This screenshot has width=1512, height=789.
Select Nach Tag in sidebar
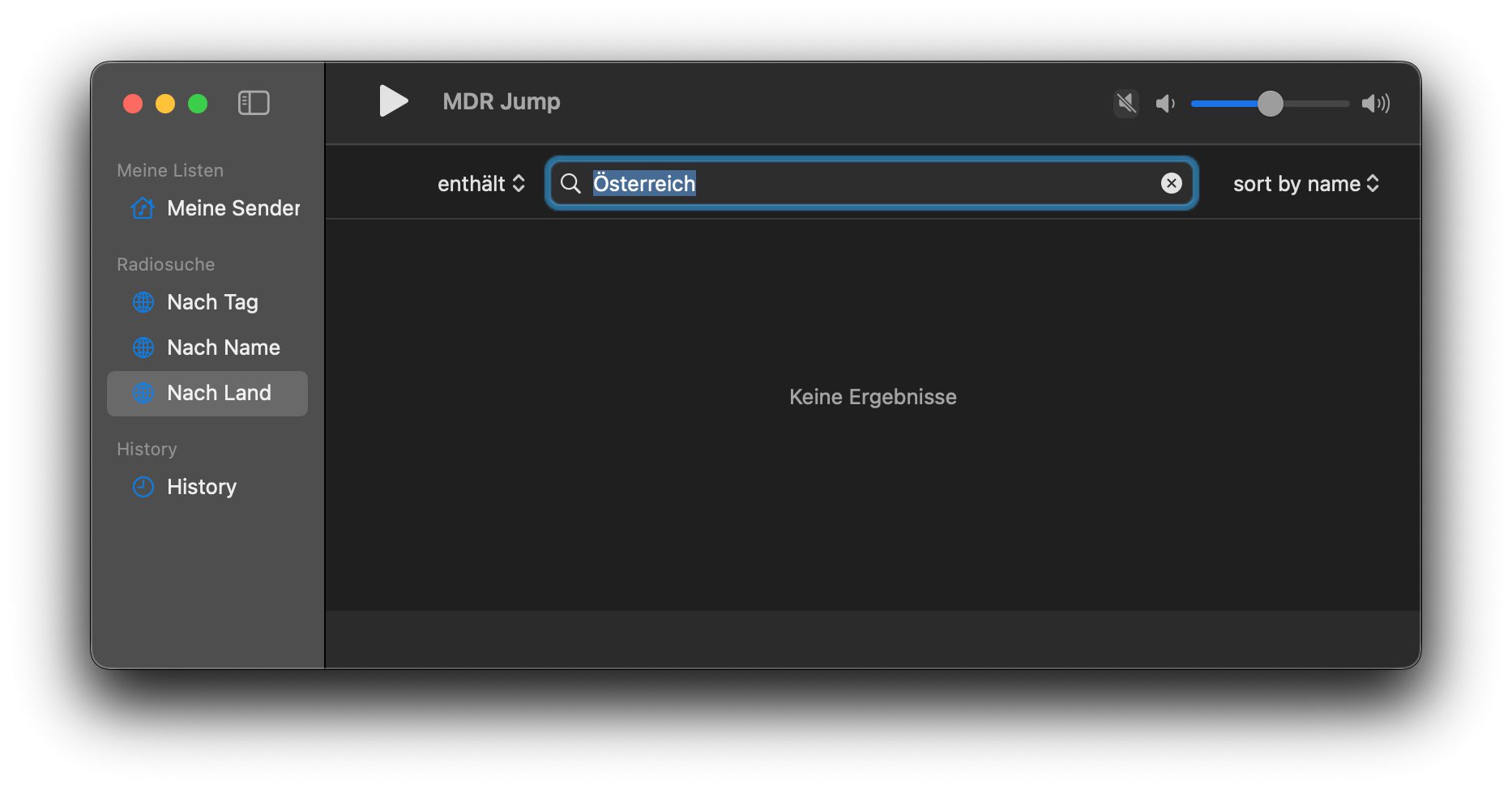pos(212,302)
